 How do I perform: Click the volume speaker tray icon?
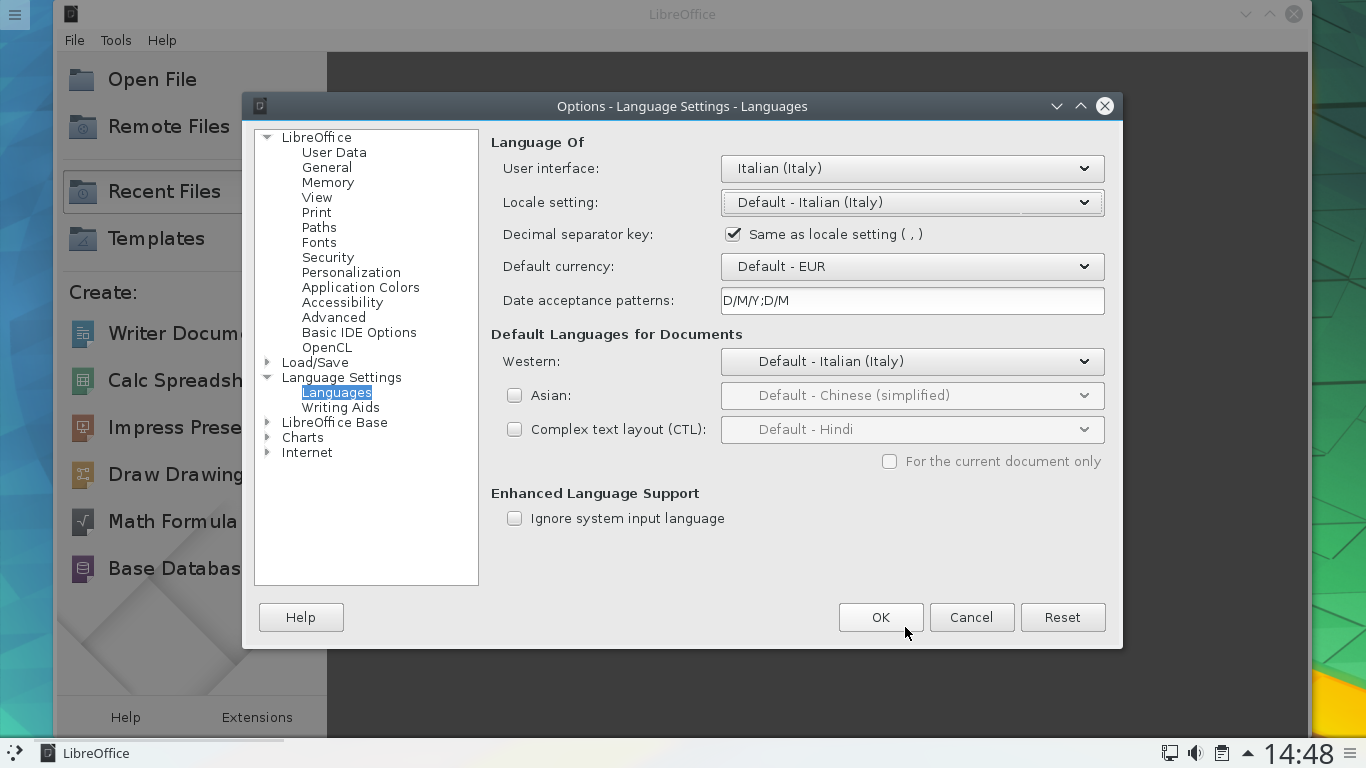[1195, 753]
